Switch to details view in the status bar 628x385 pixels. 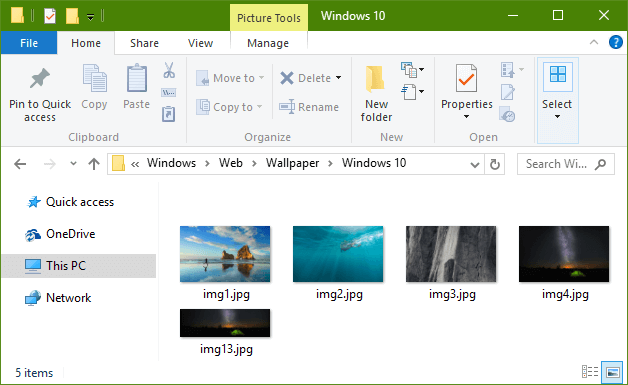click(590, 372)
